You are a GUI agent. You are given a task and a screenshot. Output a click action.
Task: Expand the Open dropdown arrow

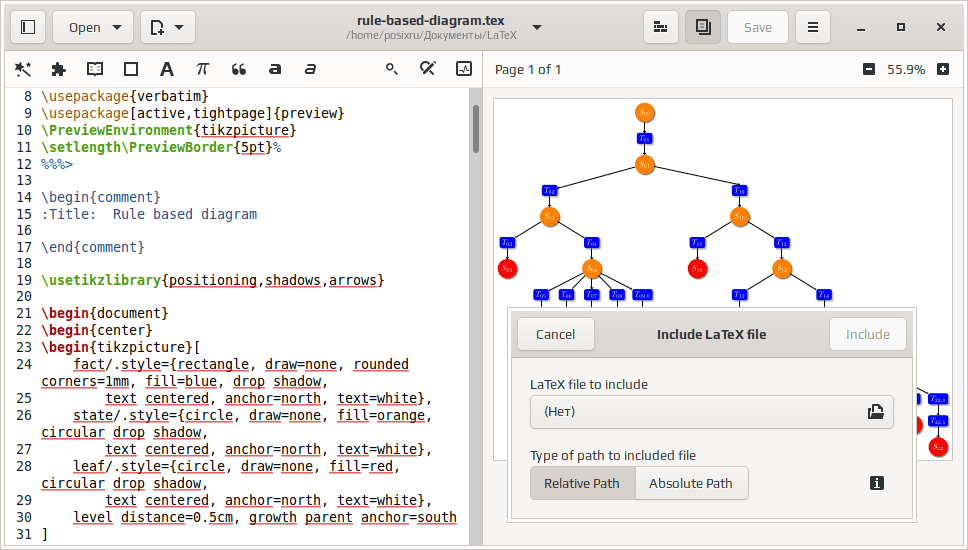click(117, 27)
